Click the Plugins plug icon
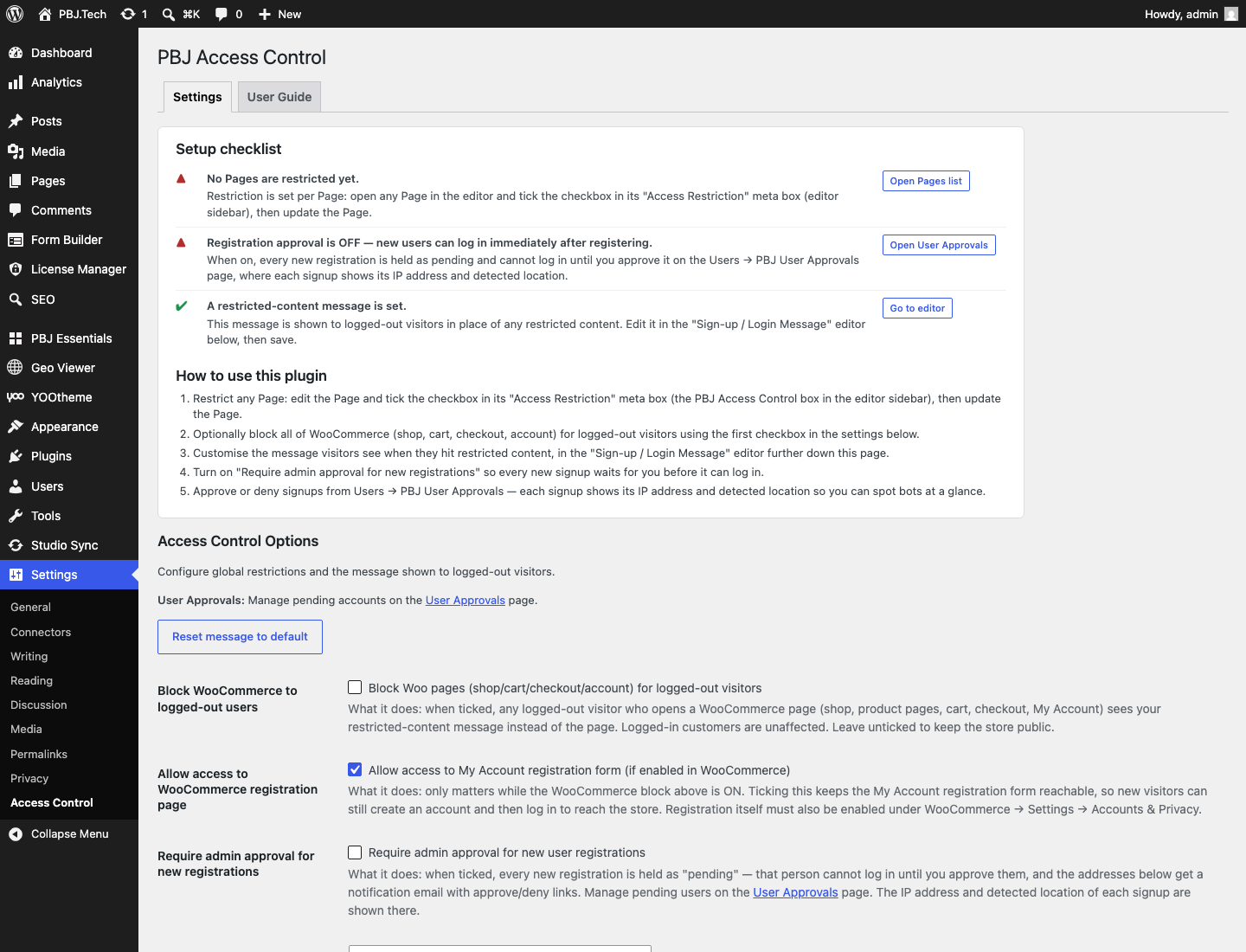Image resolution: width=1246 pixels, height=952 pixels. point(16,456)
